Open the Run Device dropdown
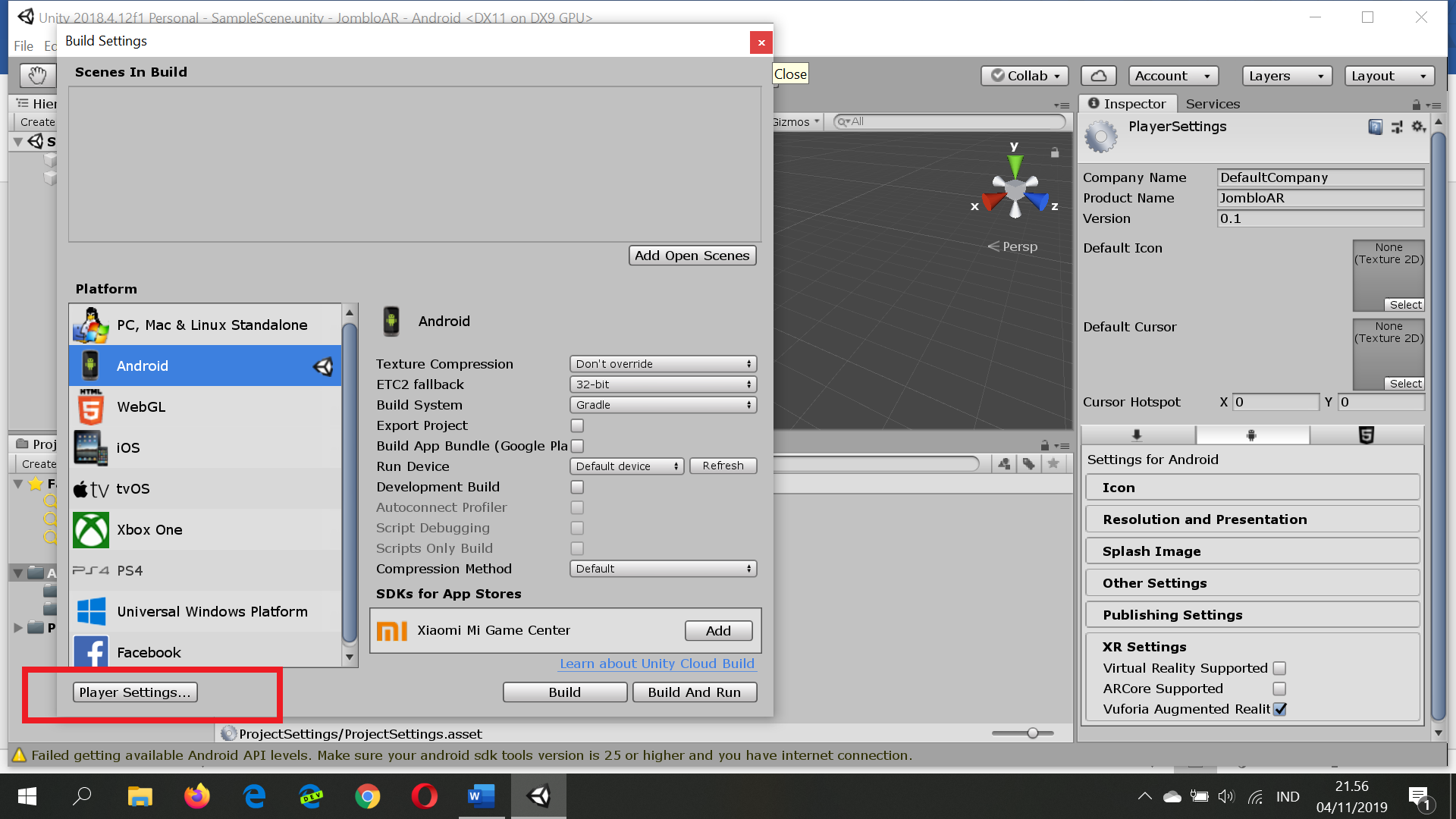Viewport: 1456px width, 819px height. [626, 466]
